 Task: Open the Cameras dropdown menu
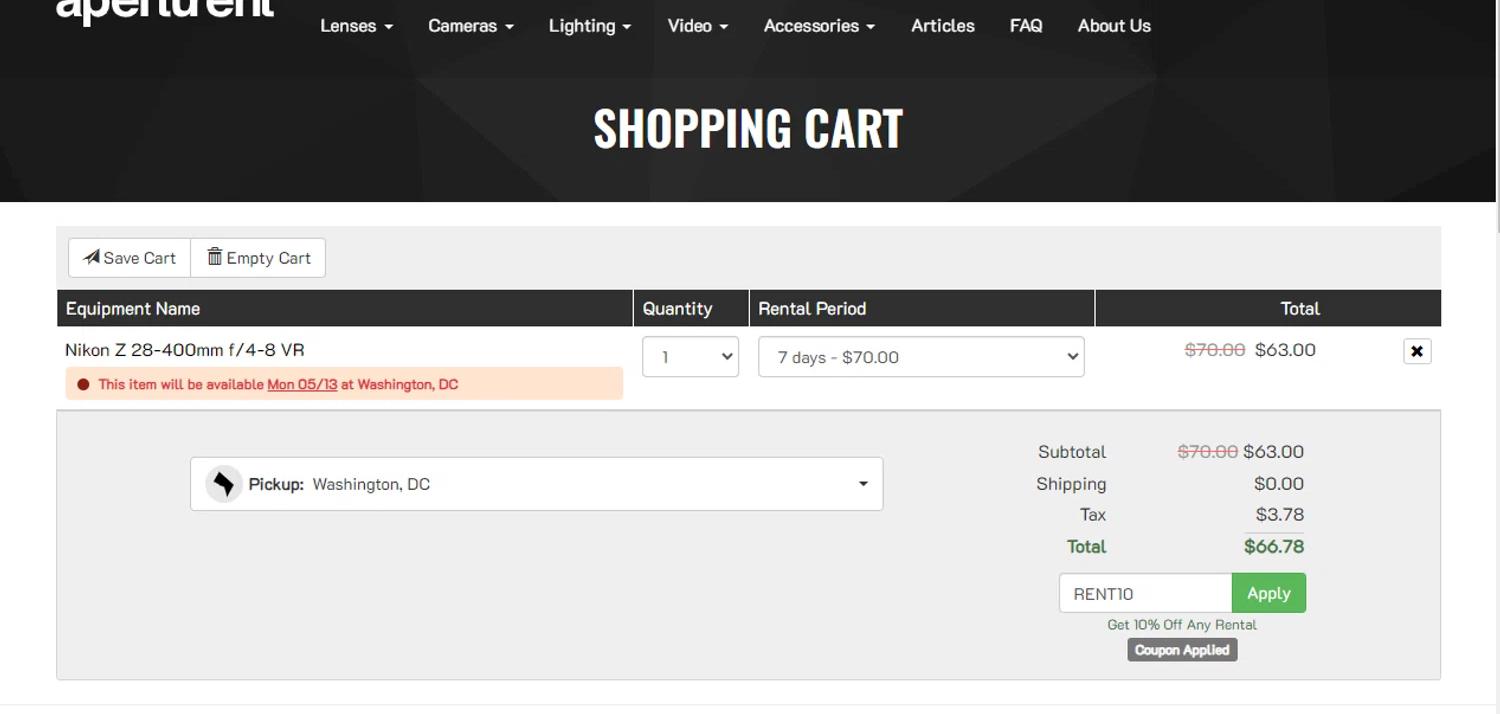pyautogui.click(x=470, y=26)
